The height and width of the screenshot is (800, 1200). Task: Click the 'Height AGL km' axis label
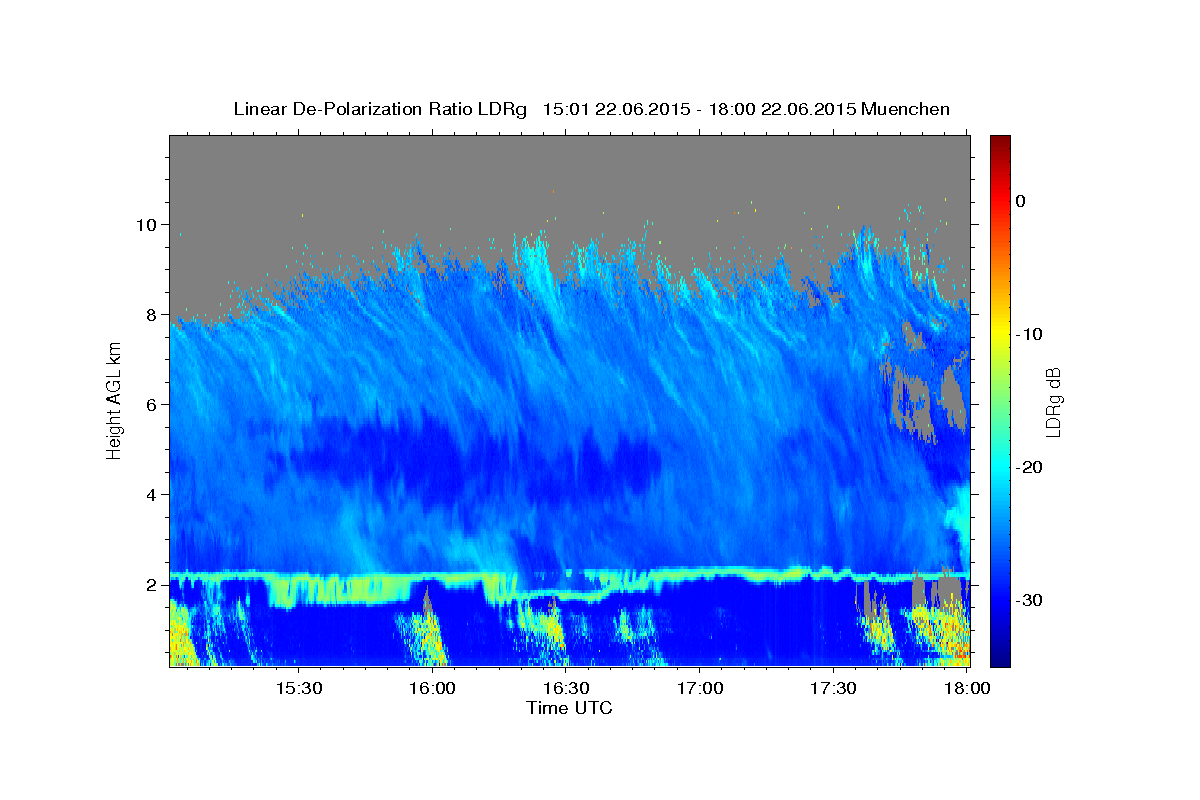click(x=114, y=400)
